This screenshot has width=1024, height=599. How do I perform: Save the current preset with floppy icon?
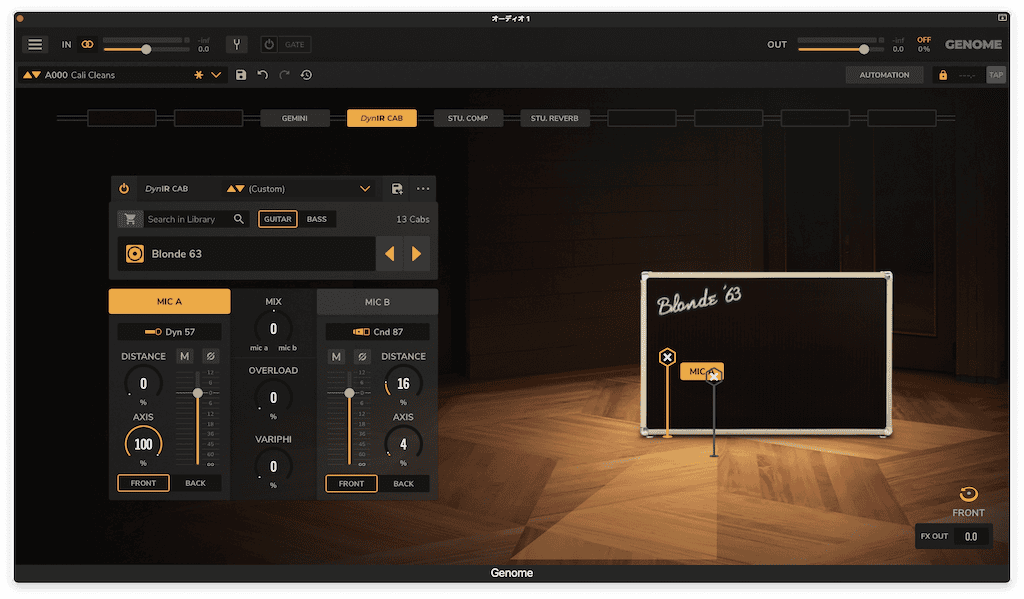[241, 75]
